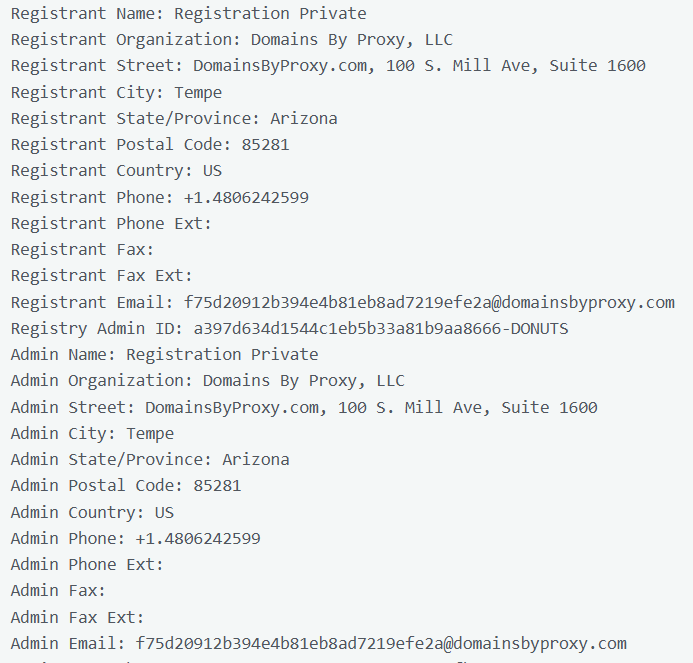The height and width of the screenshot is (663, 693).
Task: Click Admin State/Province Arizona line
Action: tap(150, 460)
